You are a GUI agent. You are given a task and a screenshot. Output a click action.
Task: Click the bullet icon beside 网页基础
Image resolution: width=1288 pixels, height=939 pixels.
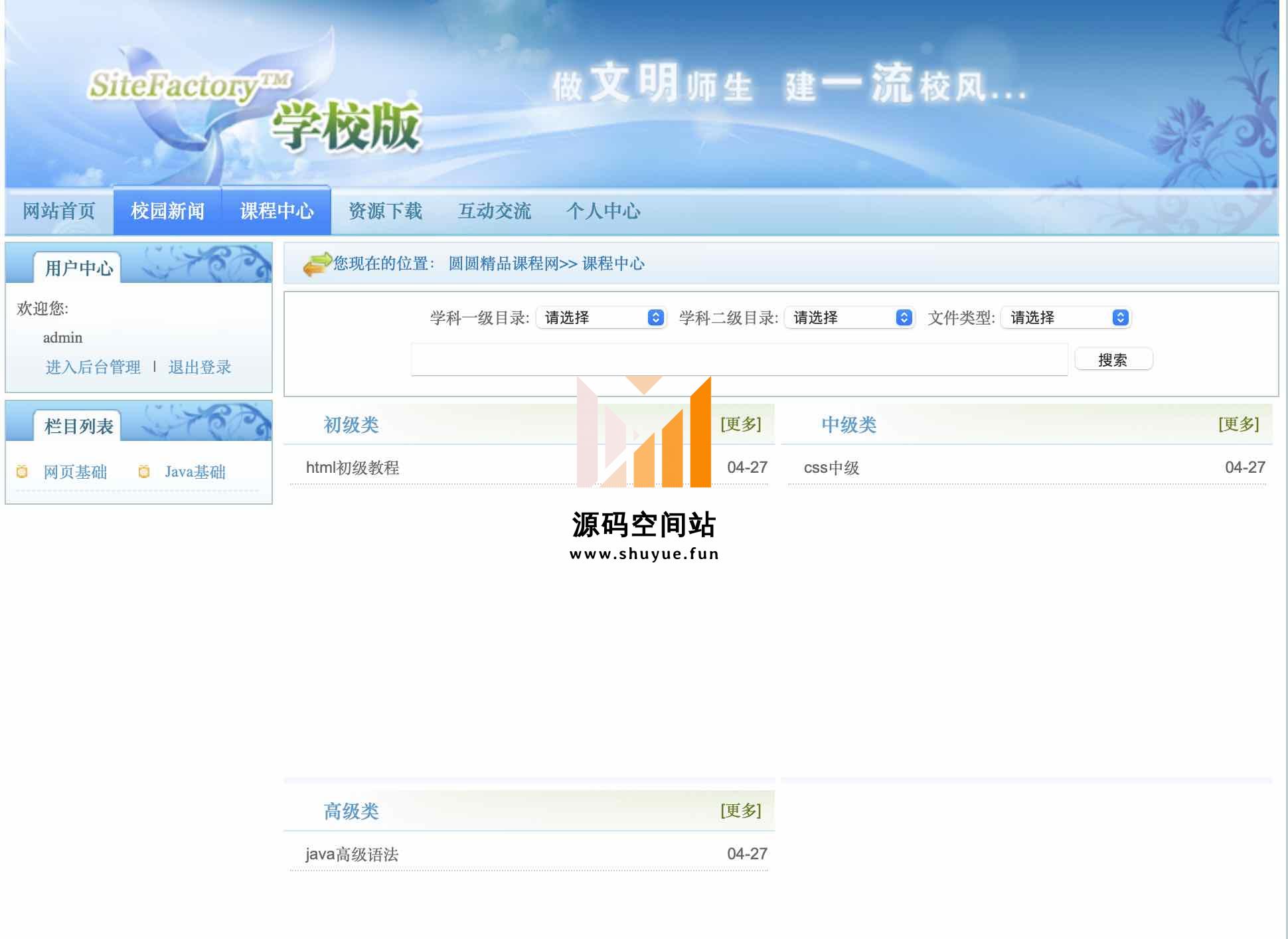(22, 471)
